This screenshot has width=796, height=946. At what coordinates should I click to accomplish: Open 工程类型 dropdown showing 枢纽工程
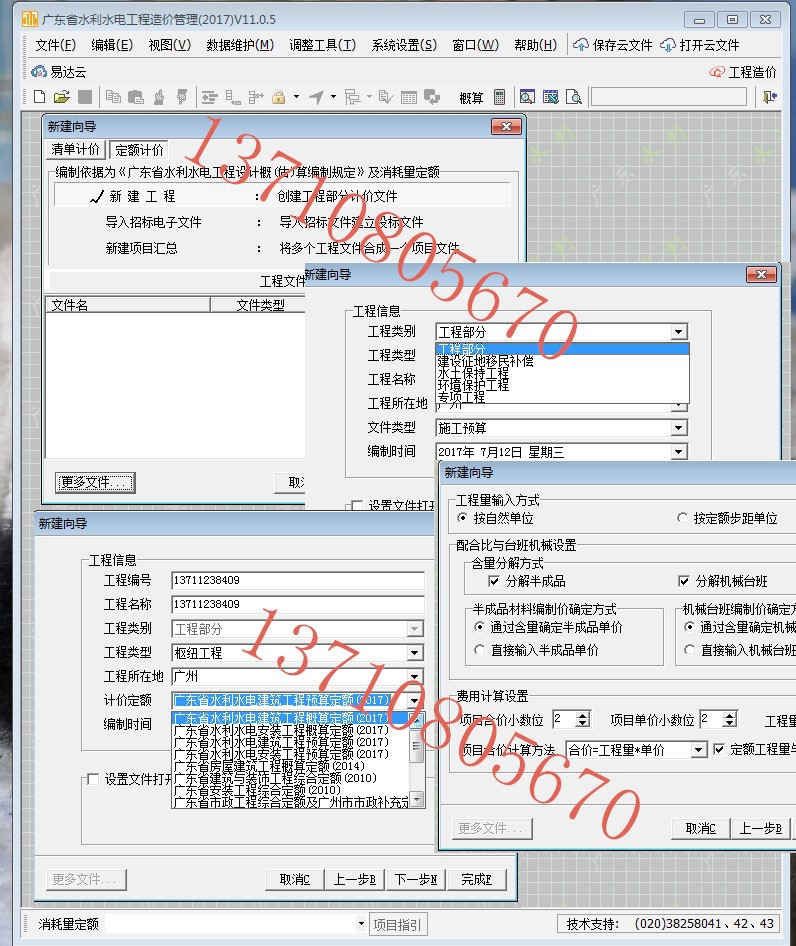[x=415, y=652]
